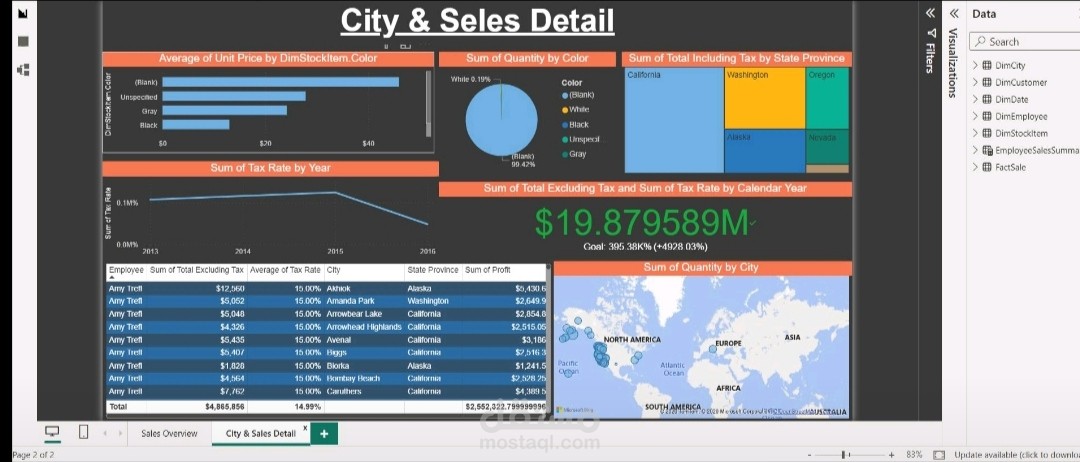Select Black color legend entry
Viewport: 1080px width, 462px height.
coord(575,125)
